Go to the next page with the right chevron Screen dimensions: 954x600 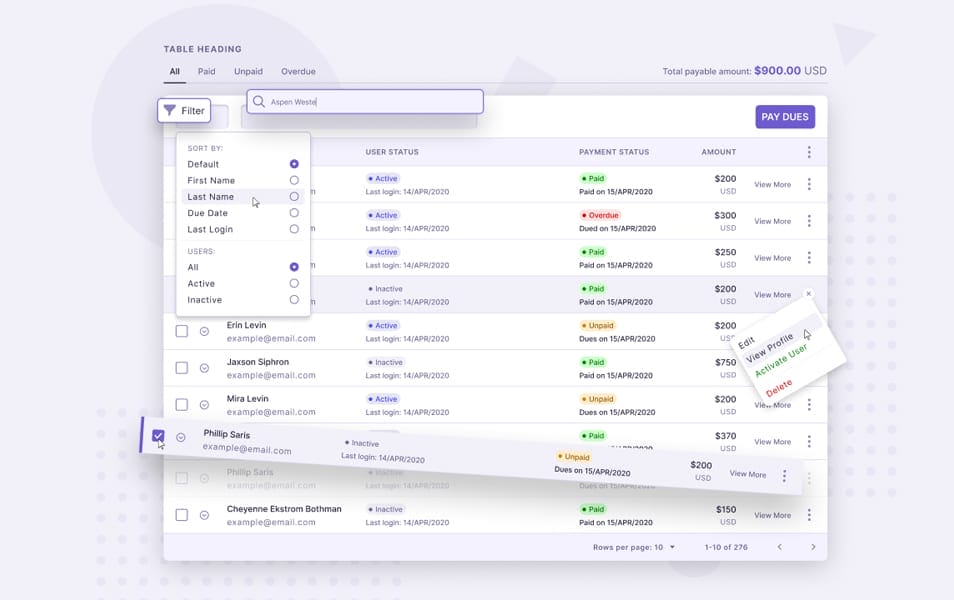(x=811, y=547)
